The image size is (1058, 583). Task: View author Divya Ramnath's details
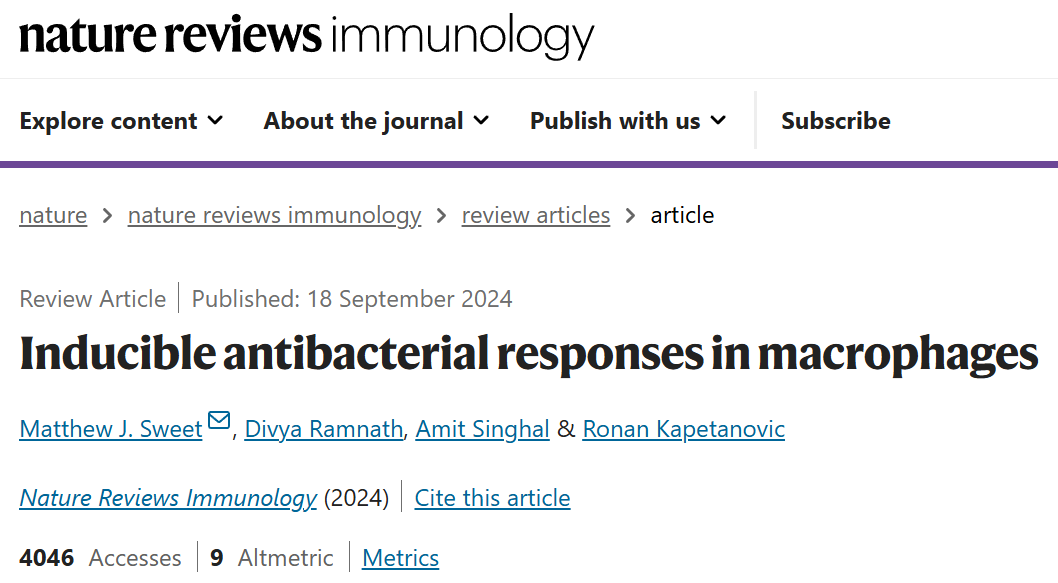324,429
